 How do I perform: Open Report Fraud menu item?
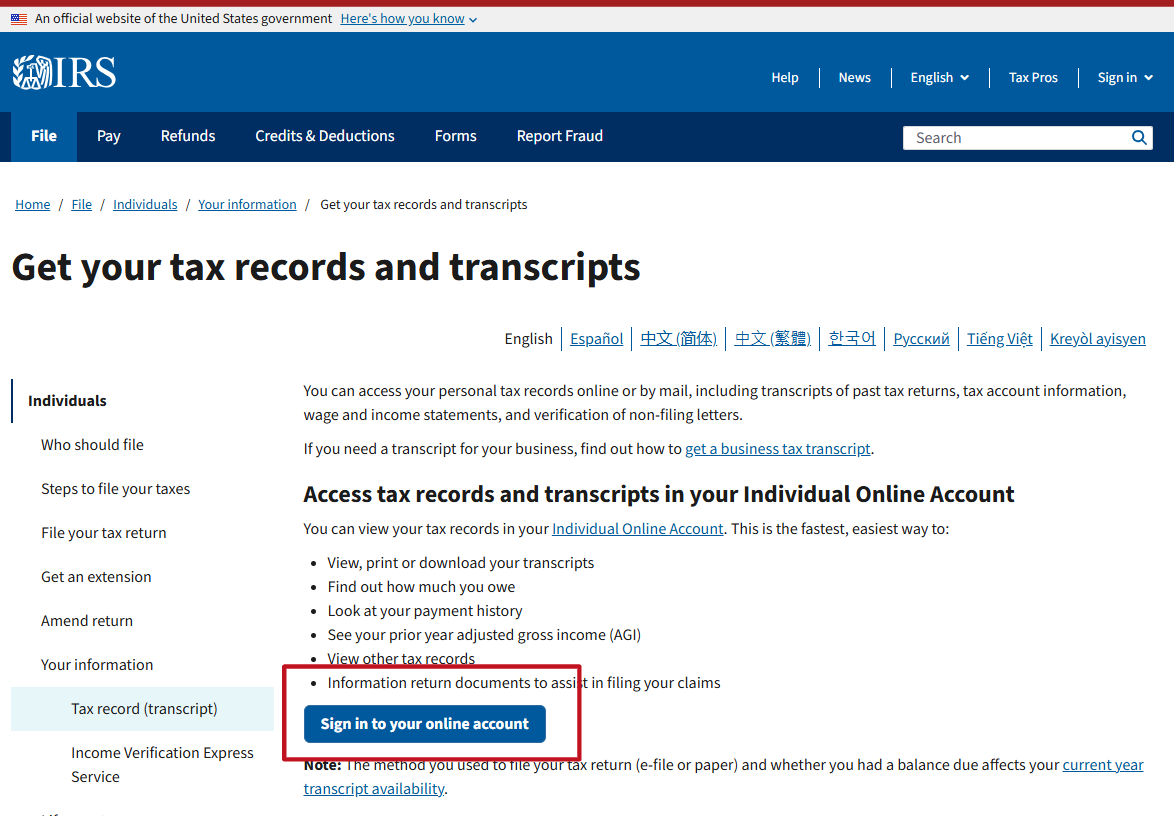pos(559,136)
